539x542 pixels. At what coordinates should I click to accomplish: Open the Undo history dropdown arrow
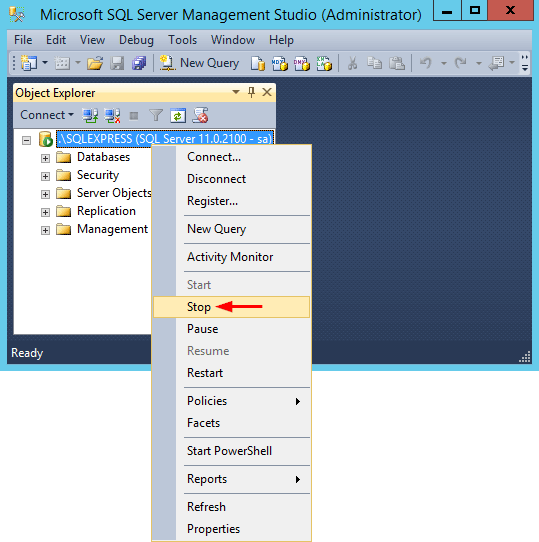(444, 63)
